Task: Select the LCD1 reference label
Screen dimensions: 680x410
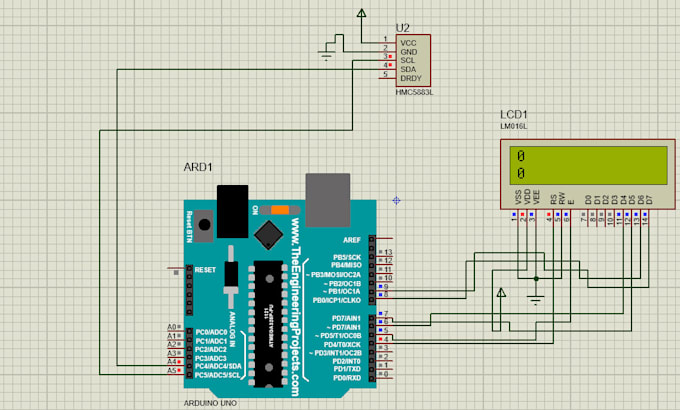Action: click(513, 115)
